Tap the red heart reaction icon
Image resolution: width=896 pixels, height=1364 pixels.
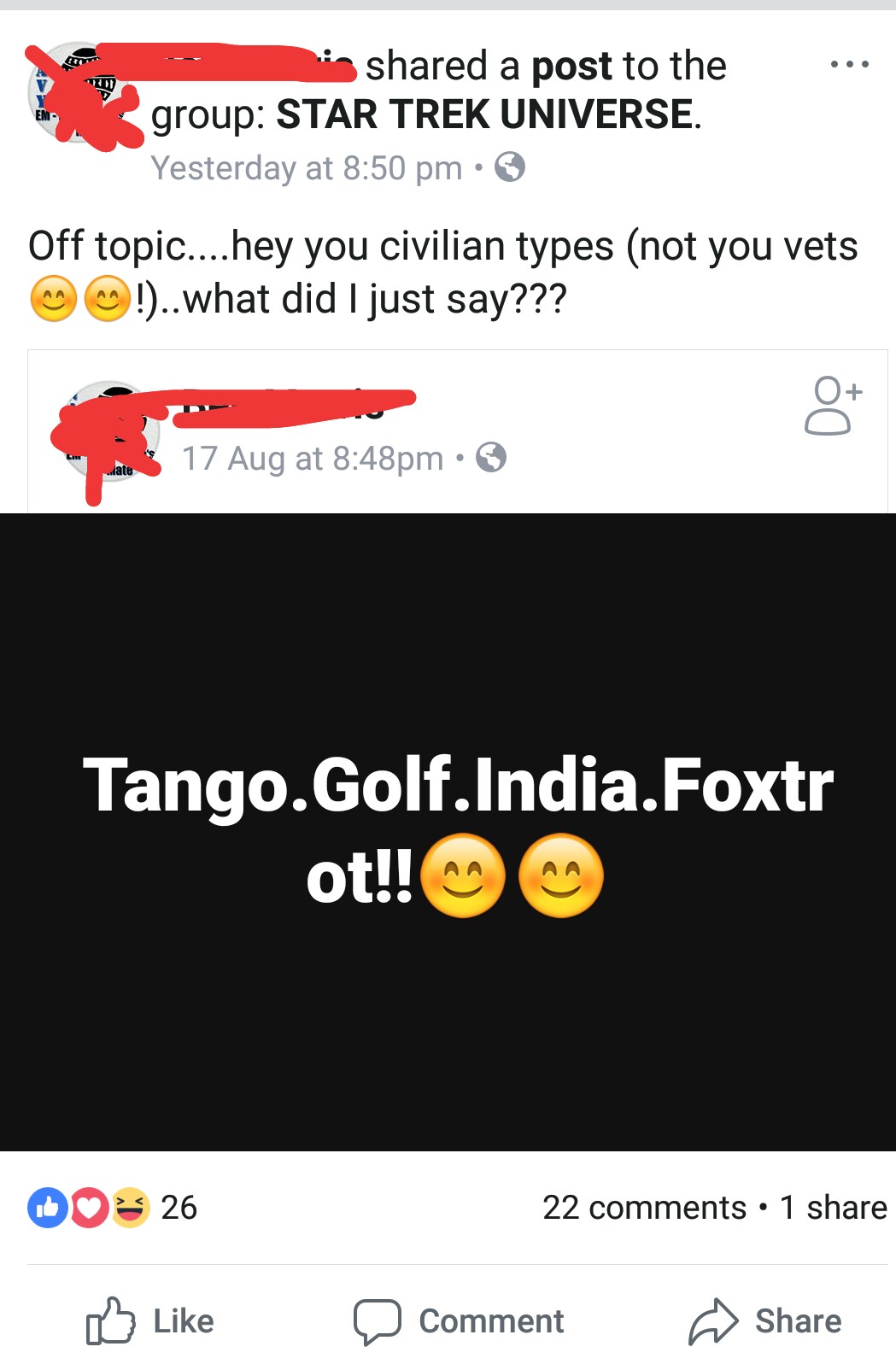pos(89,1208)
